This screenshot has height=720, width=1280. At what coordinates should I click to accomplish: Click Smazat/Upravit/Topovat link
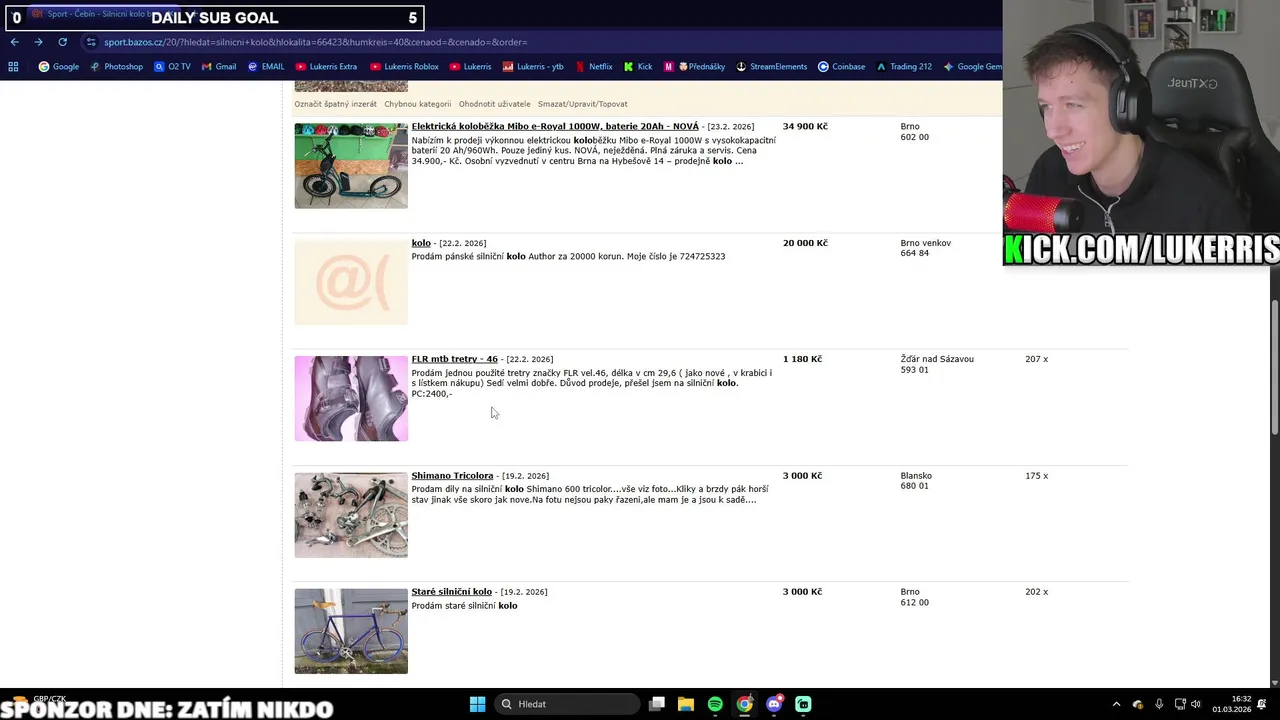(582, 104)
